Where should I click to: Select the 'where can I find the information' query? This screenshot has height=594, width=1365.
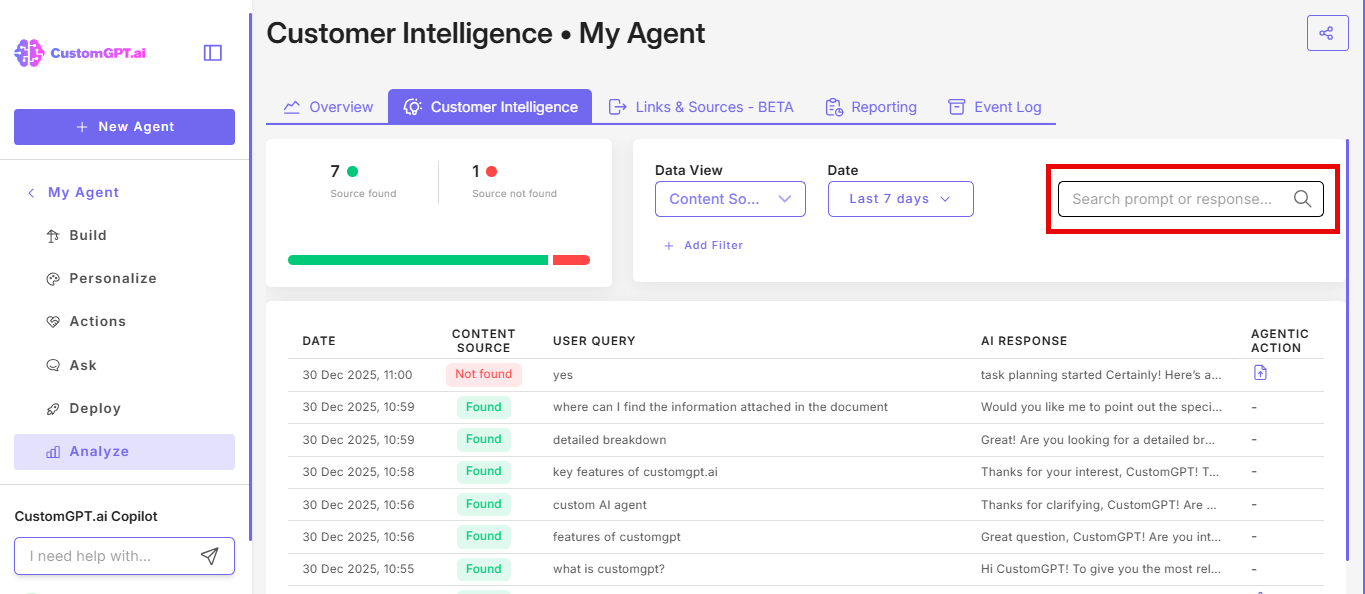point(720,407)
